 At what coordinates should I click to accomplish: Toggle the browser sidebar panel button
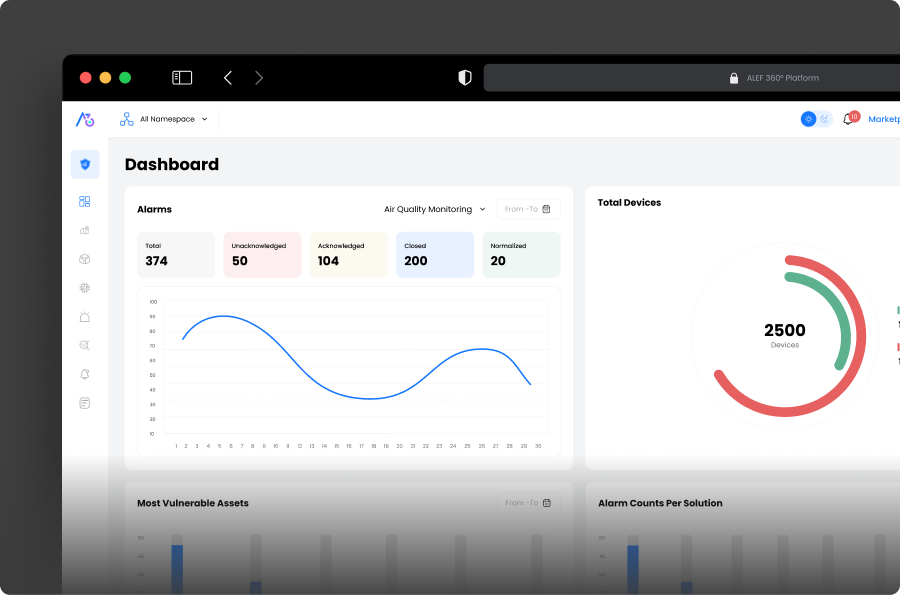click(182, 78)
